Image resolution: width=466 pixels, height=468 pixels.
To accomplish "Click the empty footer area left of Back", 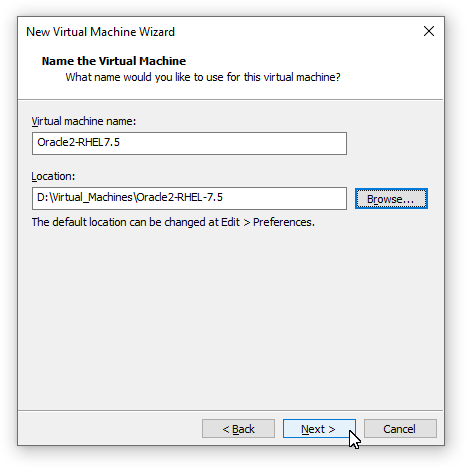I will [110, 429].
